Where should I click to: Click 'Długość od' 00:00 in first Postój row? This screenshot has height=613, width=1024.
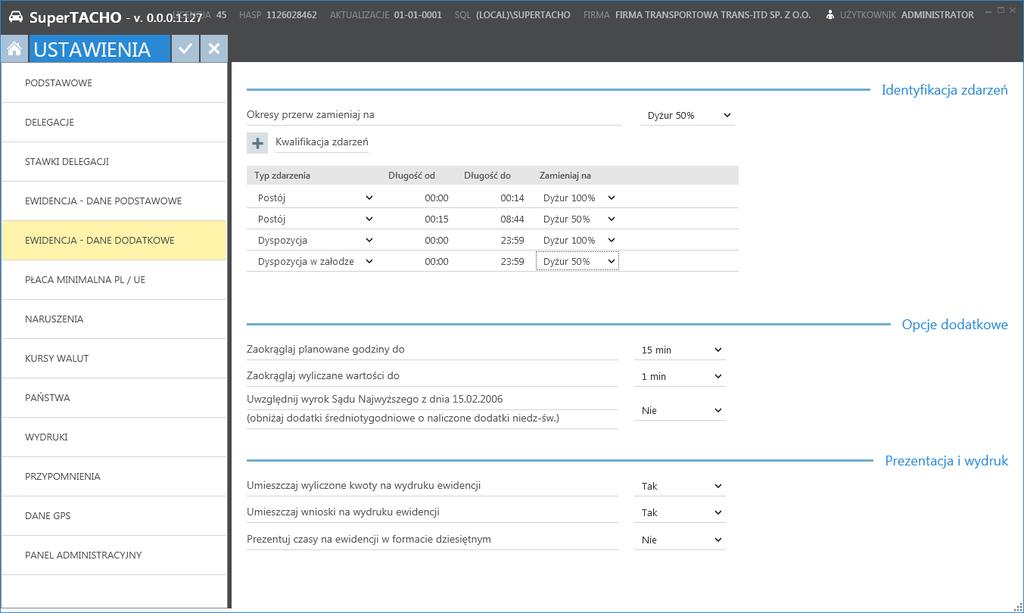pyautogui.click(x=436, y=198)
